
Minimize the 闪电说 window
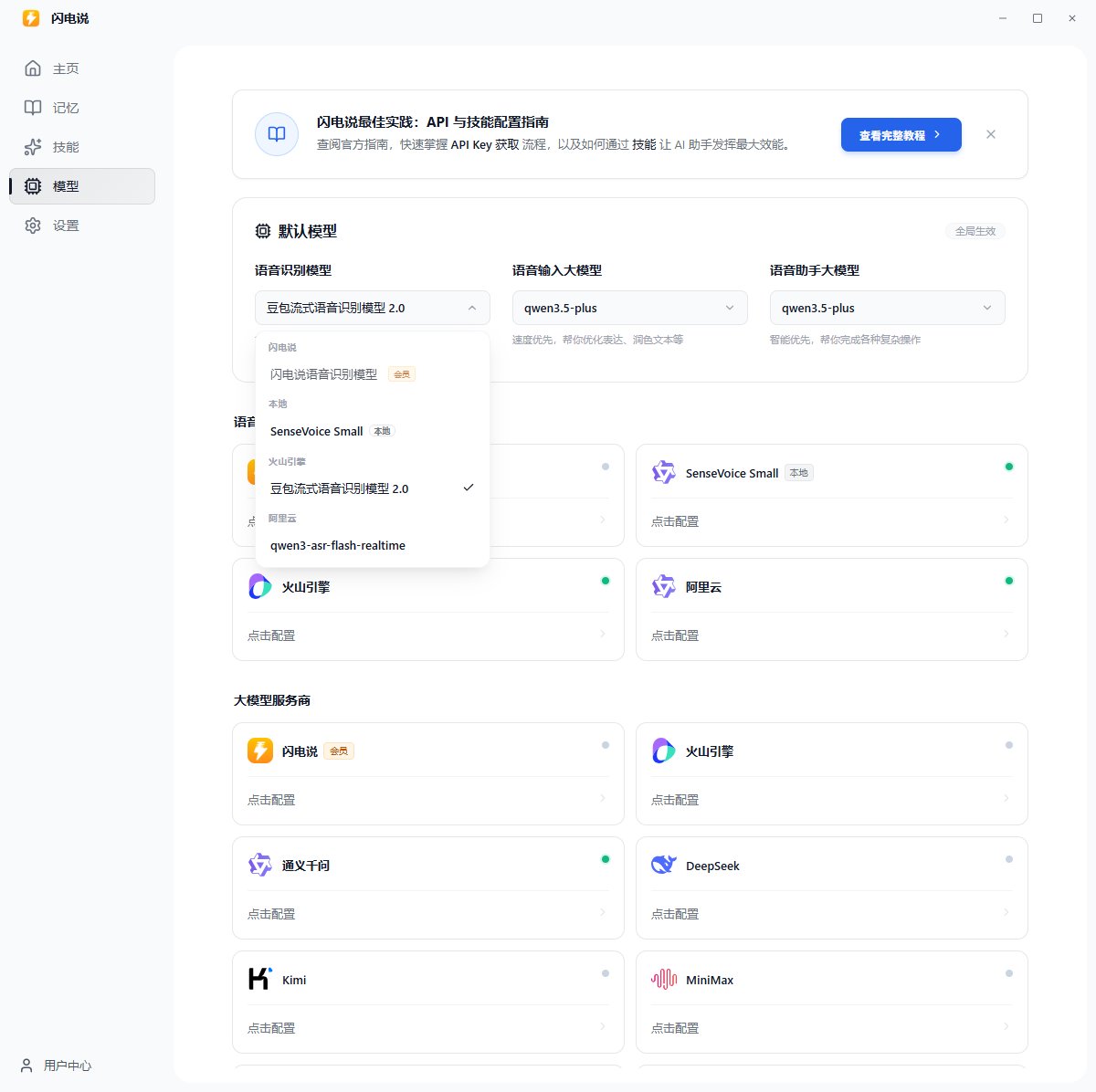point(1003,18)
